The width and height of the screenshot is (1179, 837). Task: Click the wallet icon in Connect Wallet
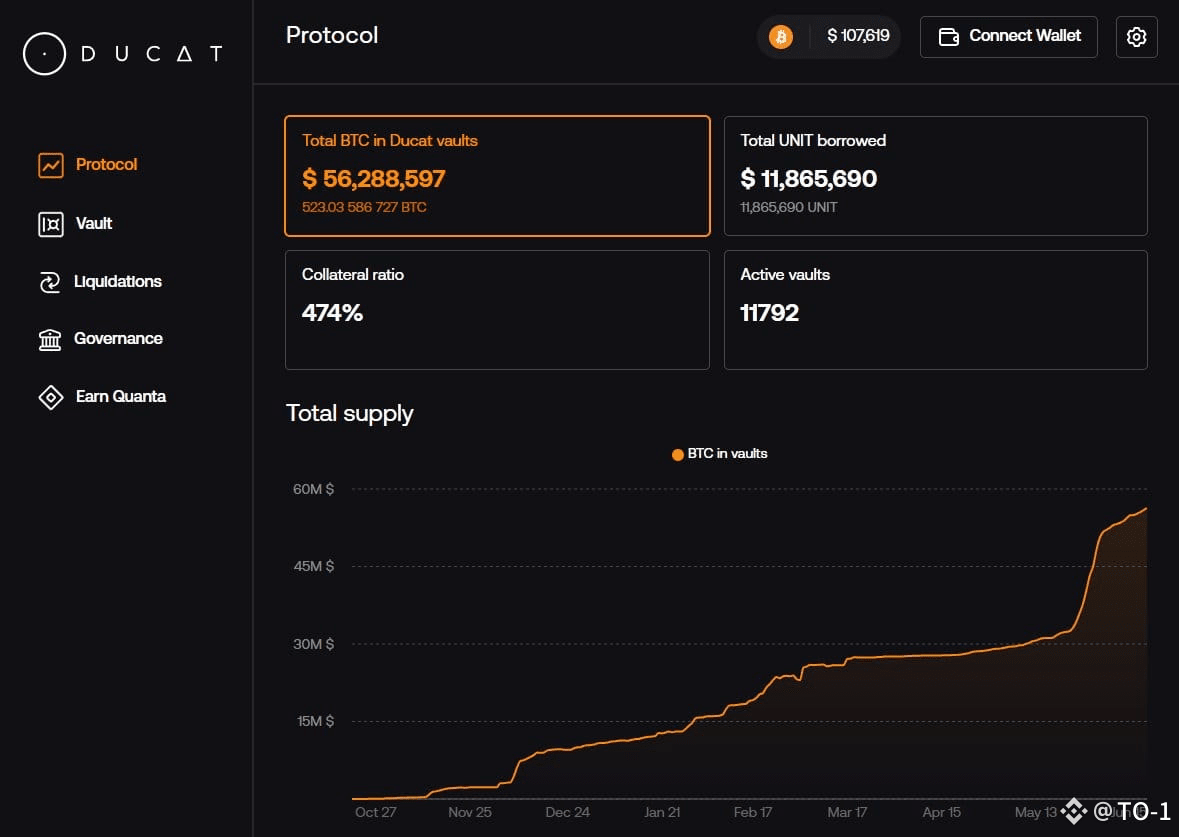click(x=948, y=37)
